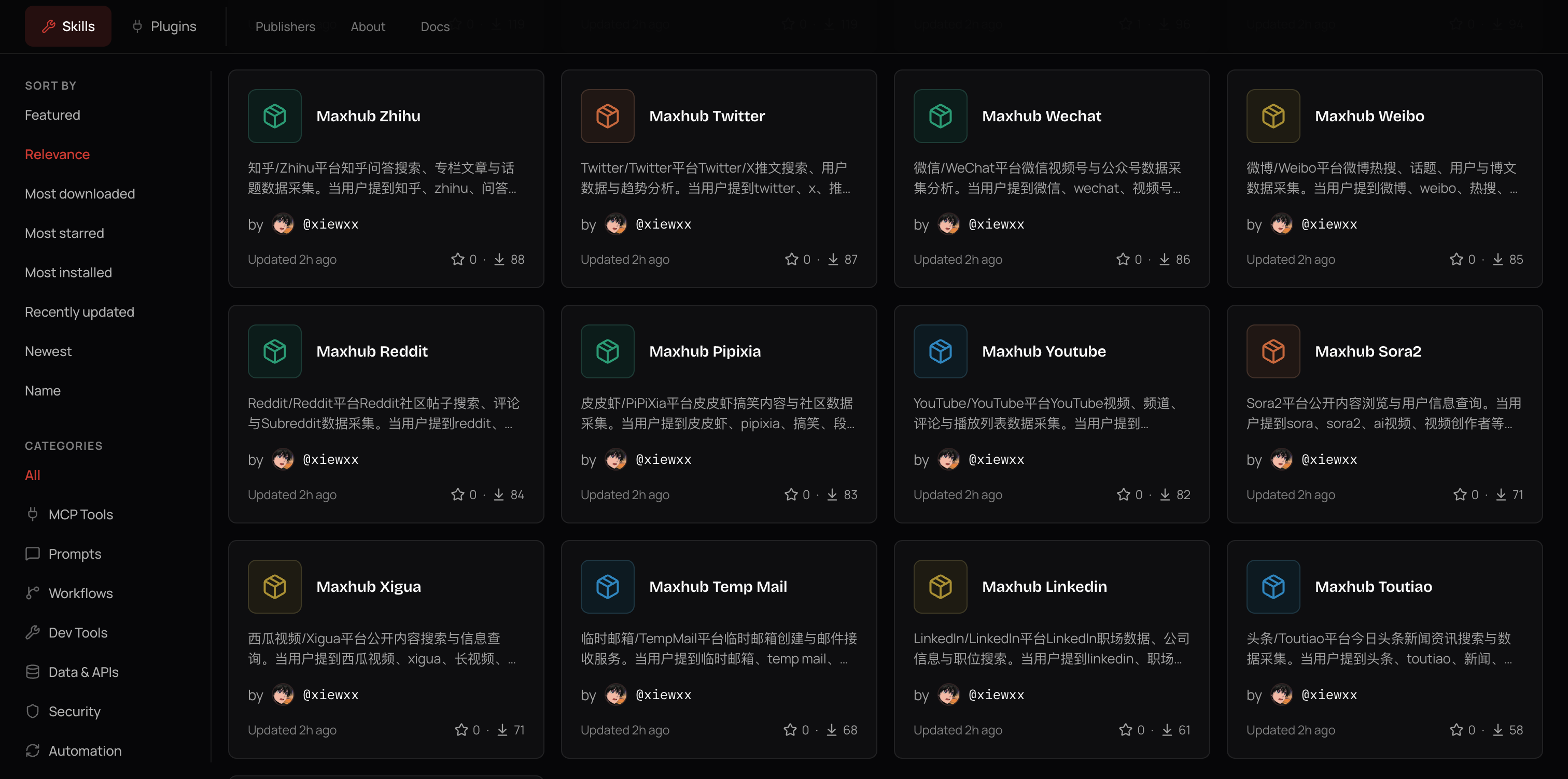Open the Maxhub Temp Mail cube icon
Viewport: 1568px width, 779px height.
608,587
